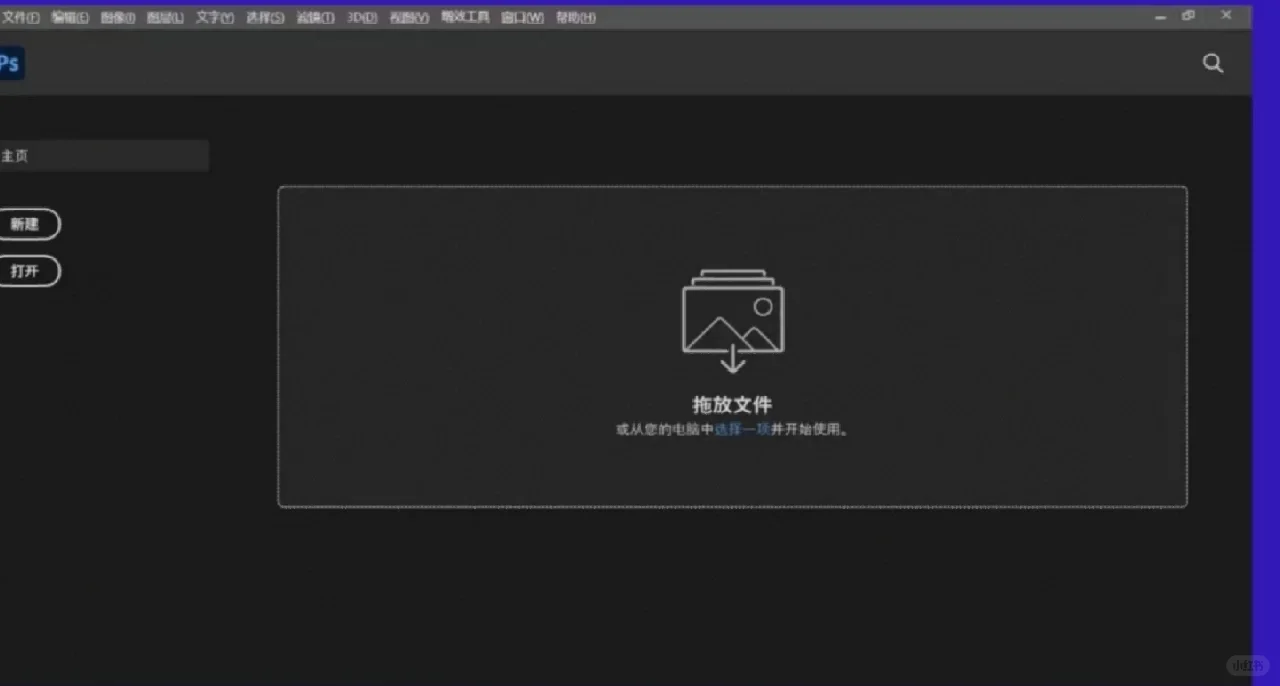Click inside the 拖放文件 drop zone

coord(733,470)
